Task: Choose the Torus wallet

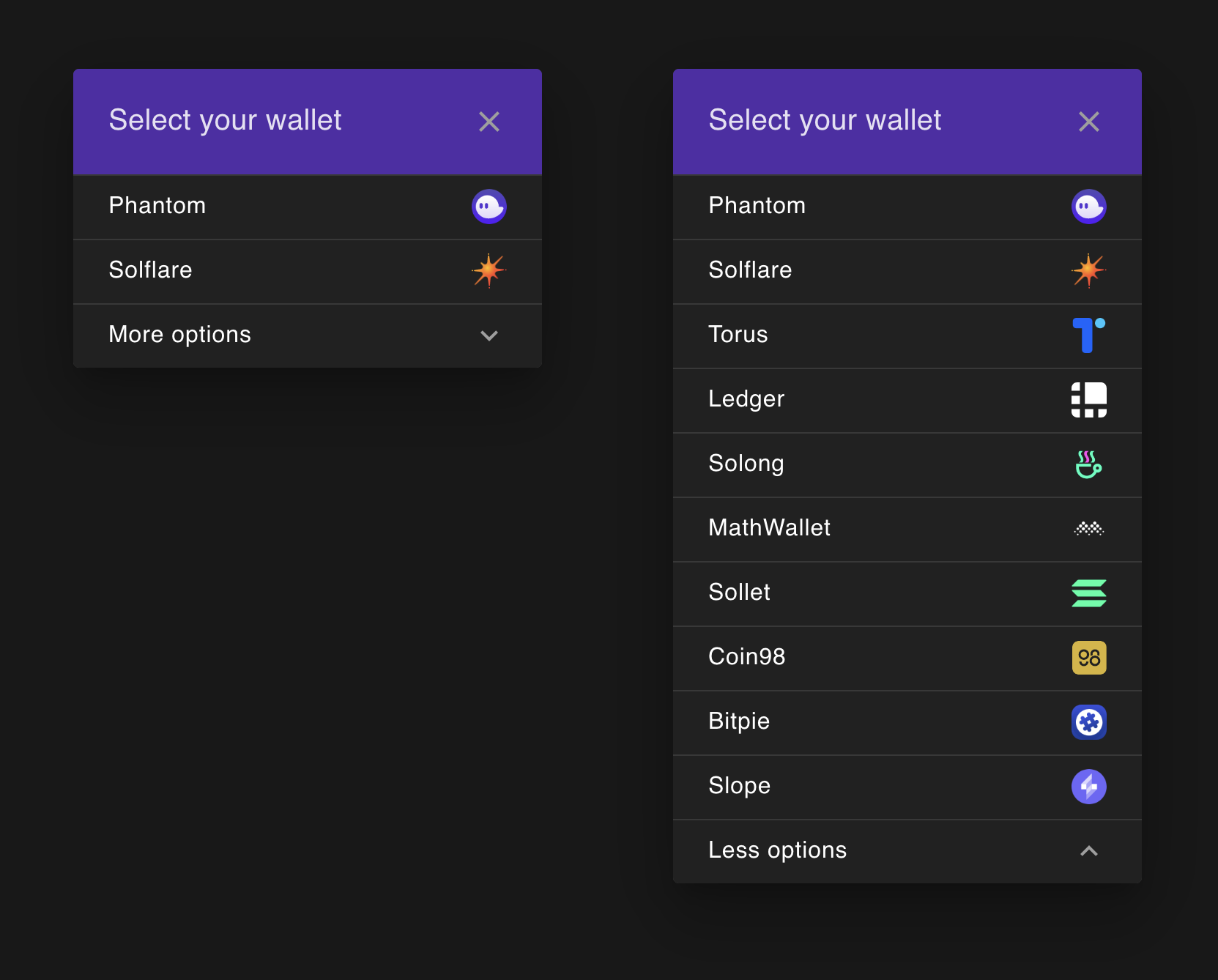Action: click(x=907, y=336)
